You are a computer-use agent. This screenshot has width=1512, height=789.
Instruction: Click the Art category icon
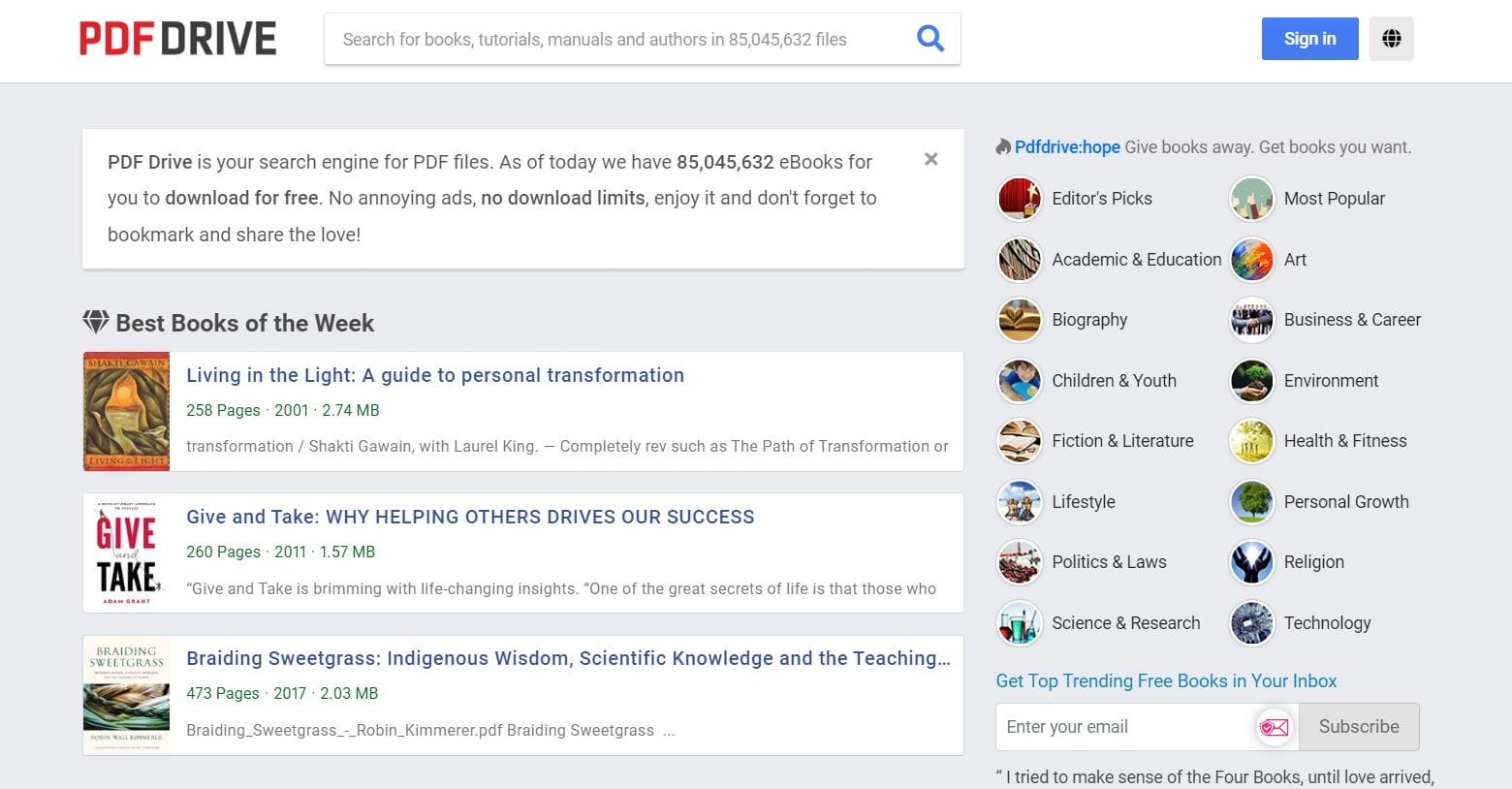pyautogui.click(x=1251, y=259)
